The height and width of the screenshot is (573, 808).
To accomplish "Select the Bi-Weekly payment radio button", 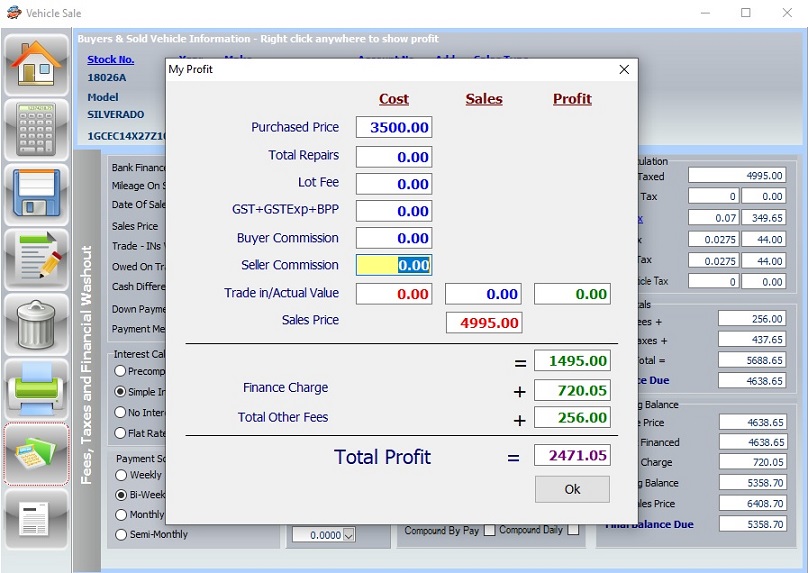I will coord(121,495).
